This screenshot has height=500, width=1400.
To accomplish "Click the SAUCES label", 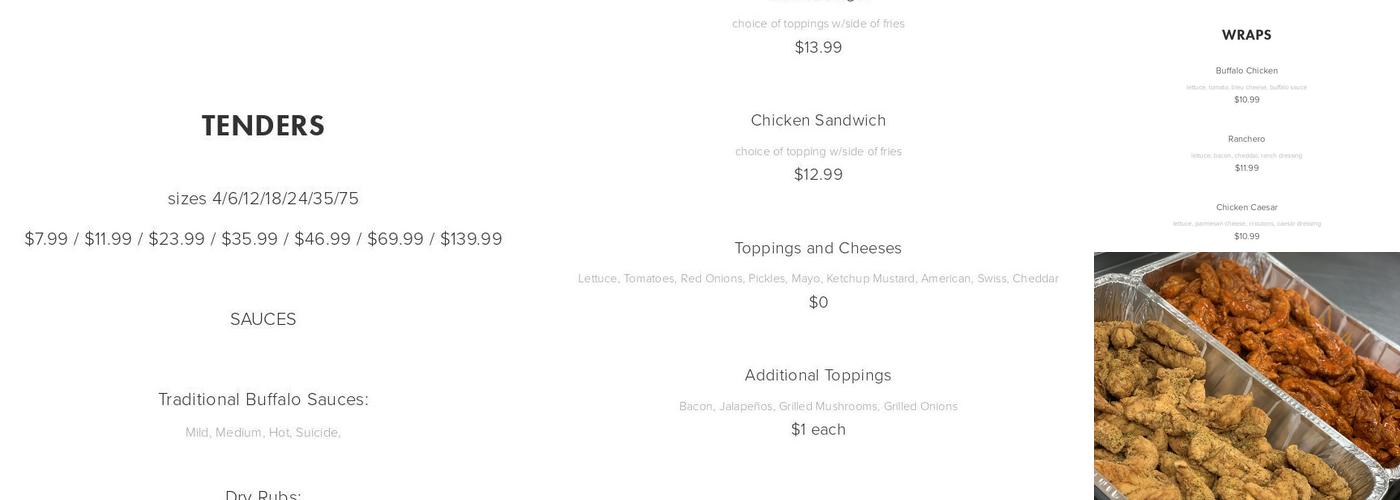I will click(x=263, y=319).
